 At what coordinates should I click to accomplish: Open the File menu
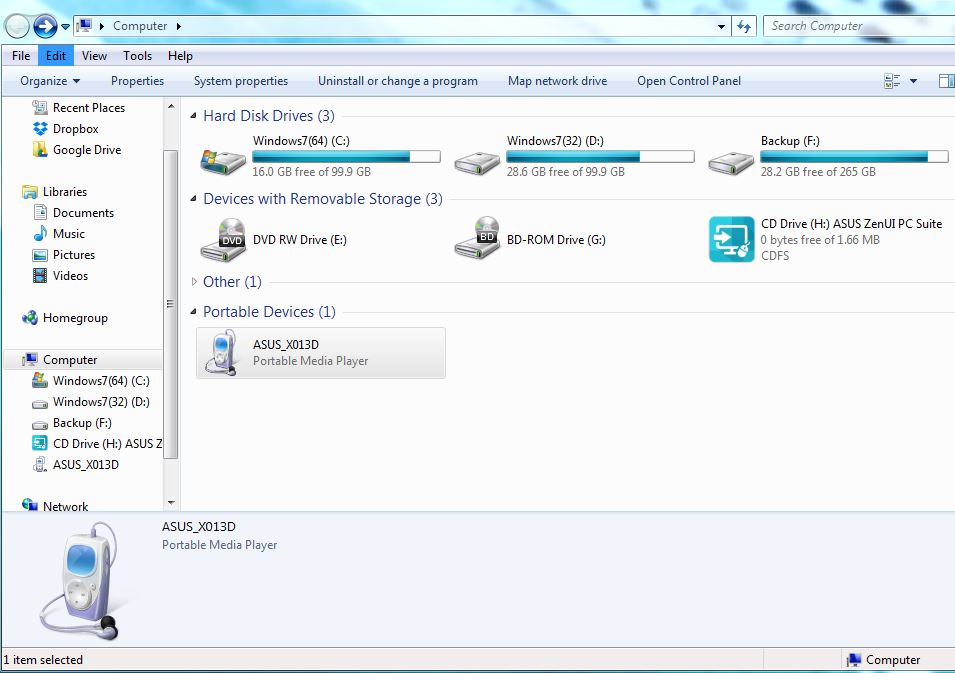pyautogui.click(x=21, y=55)
